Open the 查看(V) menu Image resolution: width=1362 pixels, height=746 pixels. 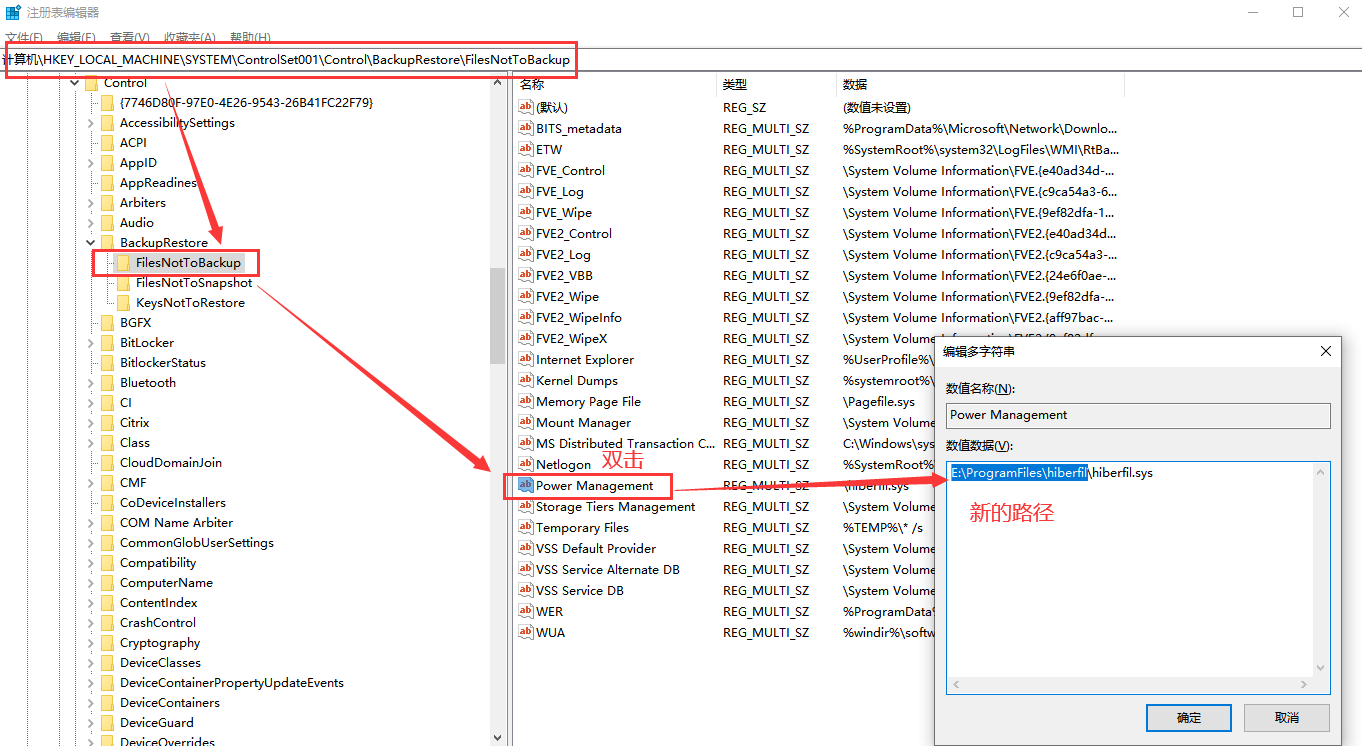click(x=130, y=37)
